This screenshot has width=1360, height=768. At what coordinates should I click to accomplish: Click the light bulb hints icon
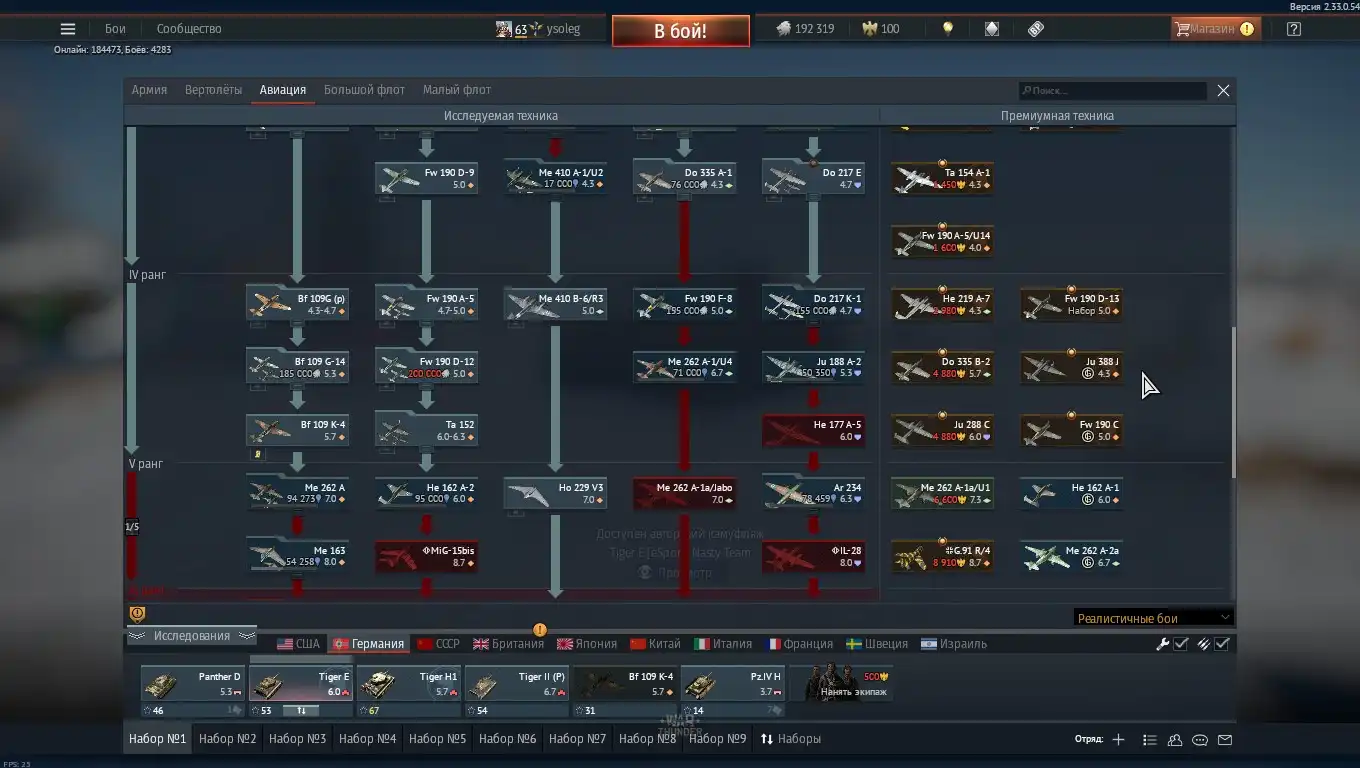[948, 29]
